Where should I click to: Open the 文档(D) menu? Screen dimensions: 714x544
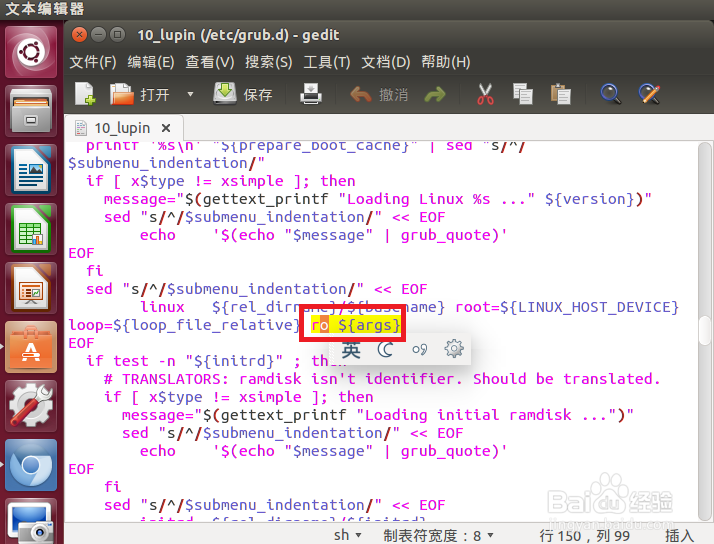click(x=386, y=61)
